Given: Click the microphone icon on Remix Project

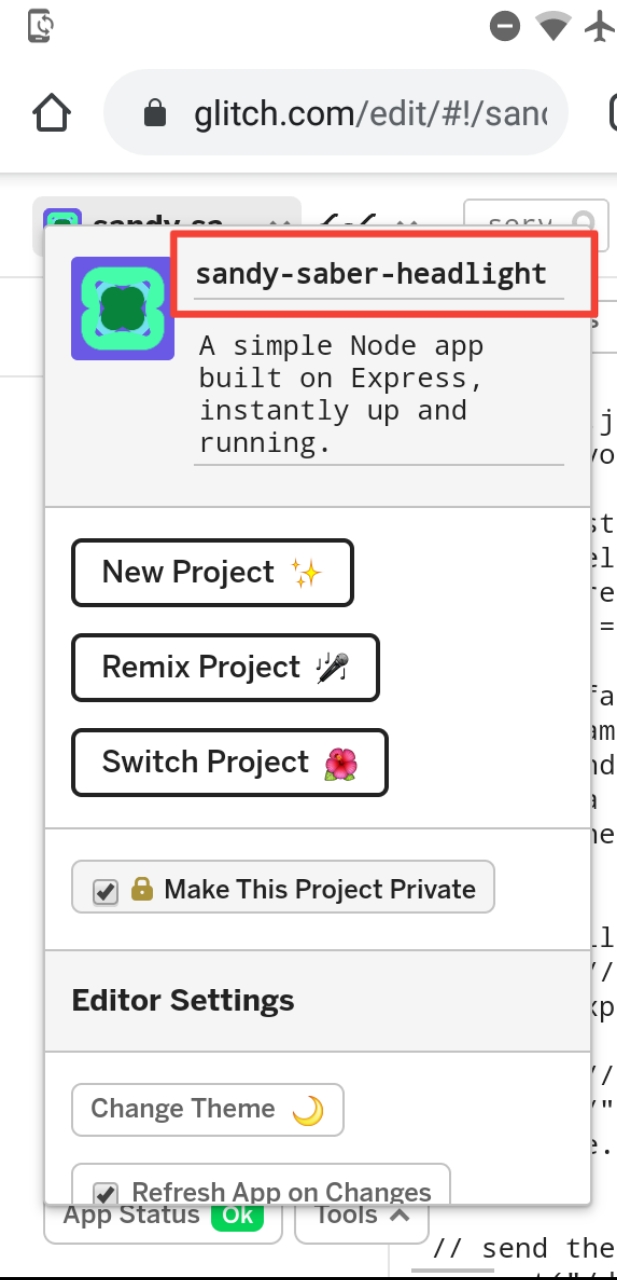Looking at the screenshot, I should pos(334,666).
